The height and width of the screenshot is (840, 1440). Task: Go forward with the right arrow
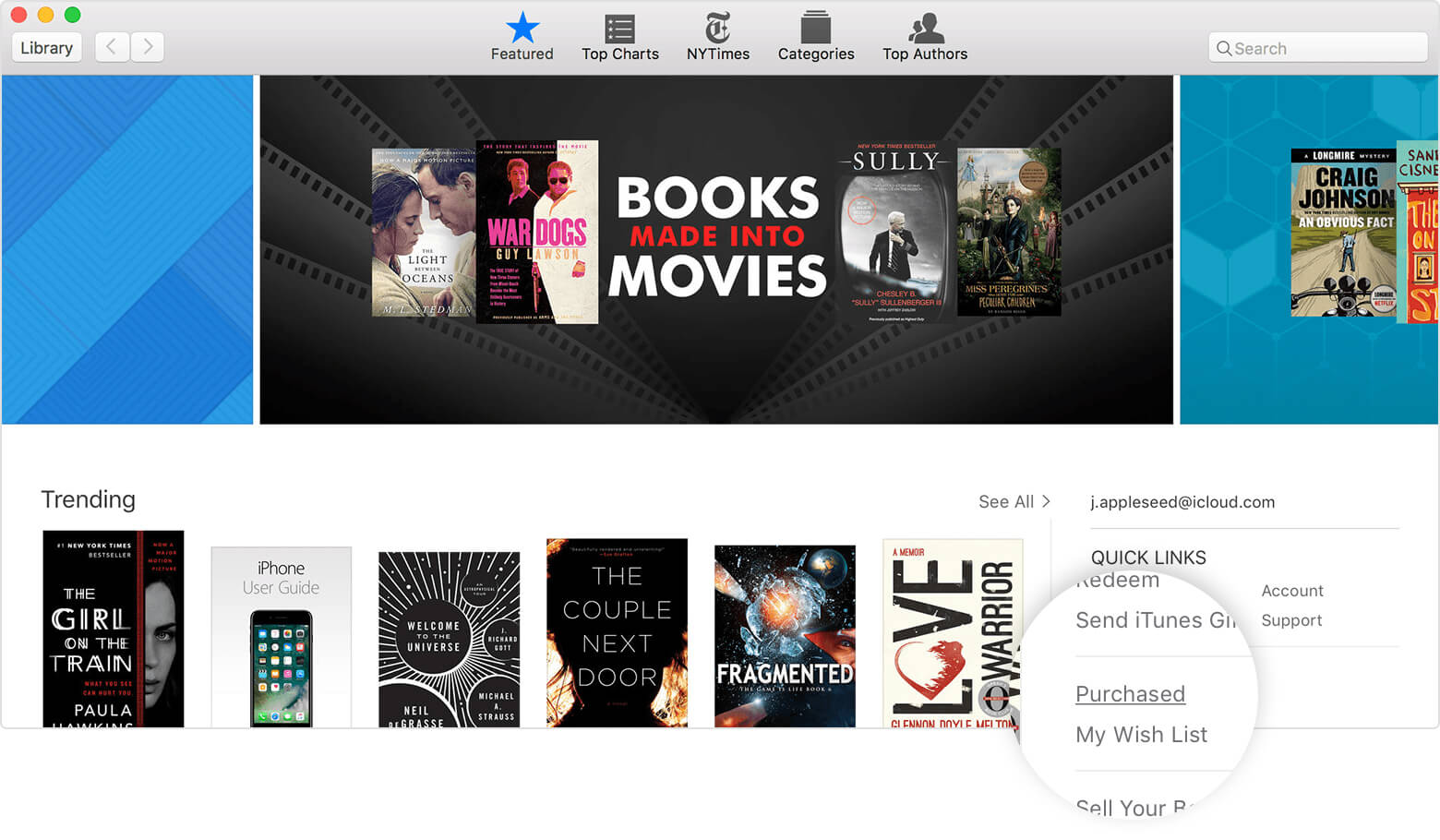pyautogui.click(x=148, y=47)
